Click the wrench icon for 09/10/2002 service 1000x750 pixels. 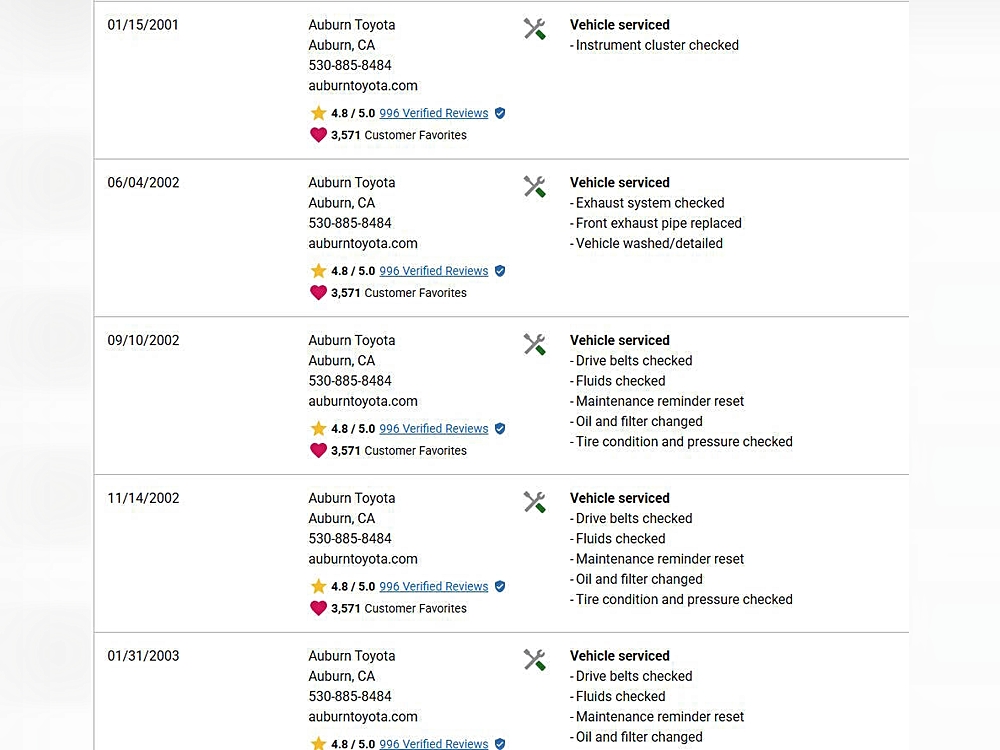click(x=535, y=345)
